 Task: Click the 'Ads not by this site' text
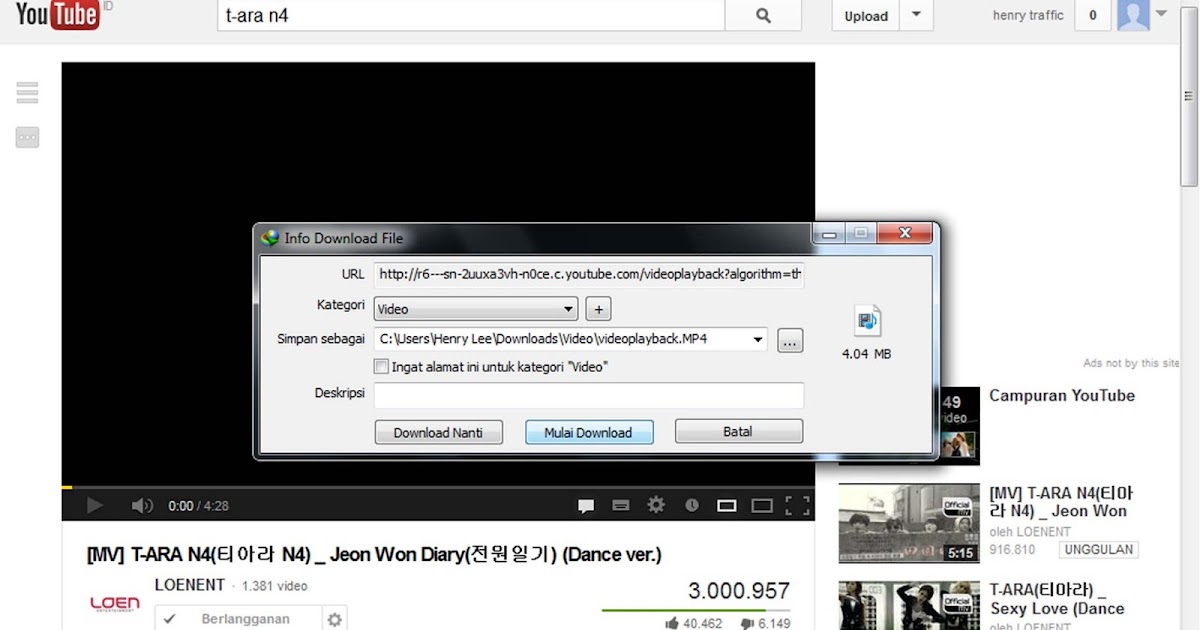[x=1132, y=363]
